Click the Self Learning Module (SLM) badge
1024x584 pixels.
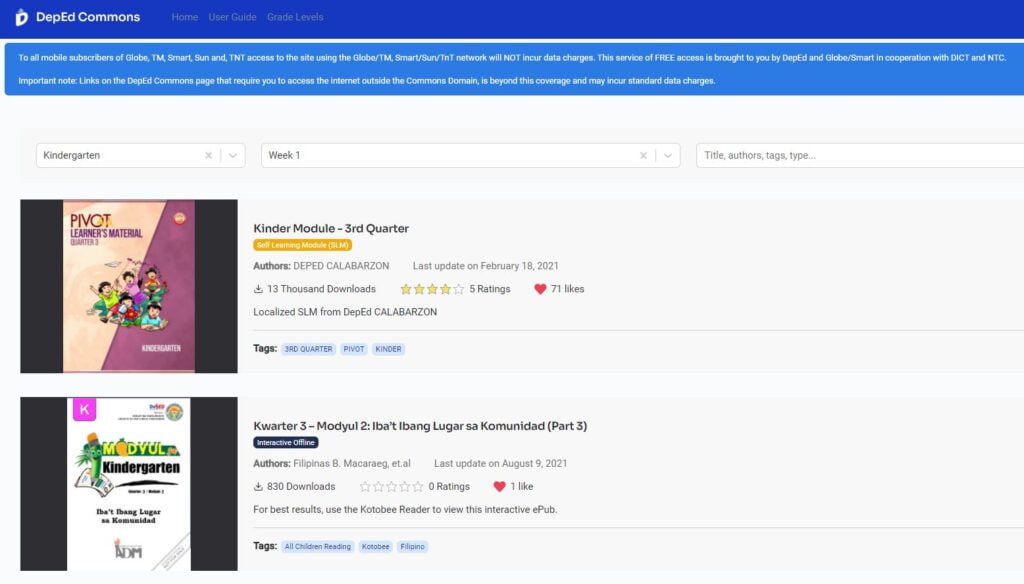(302, 245)
